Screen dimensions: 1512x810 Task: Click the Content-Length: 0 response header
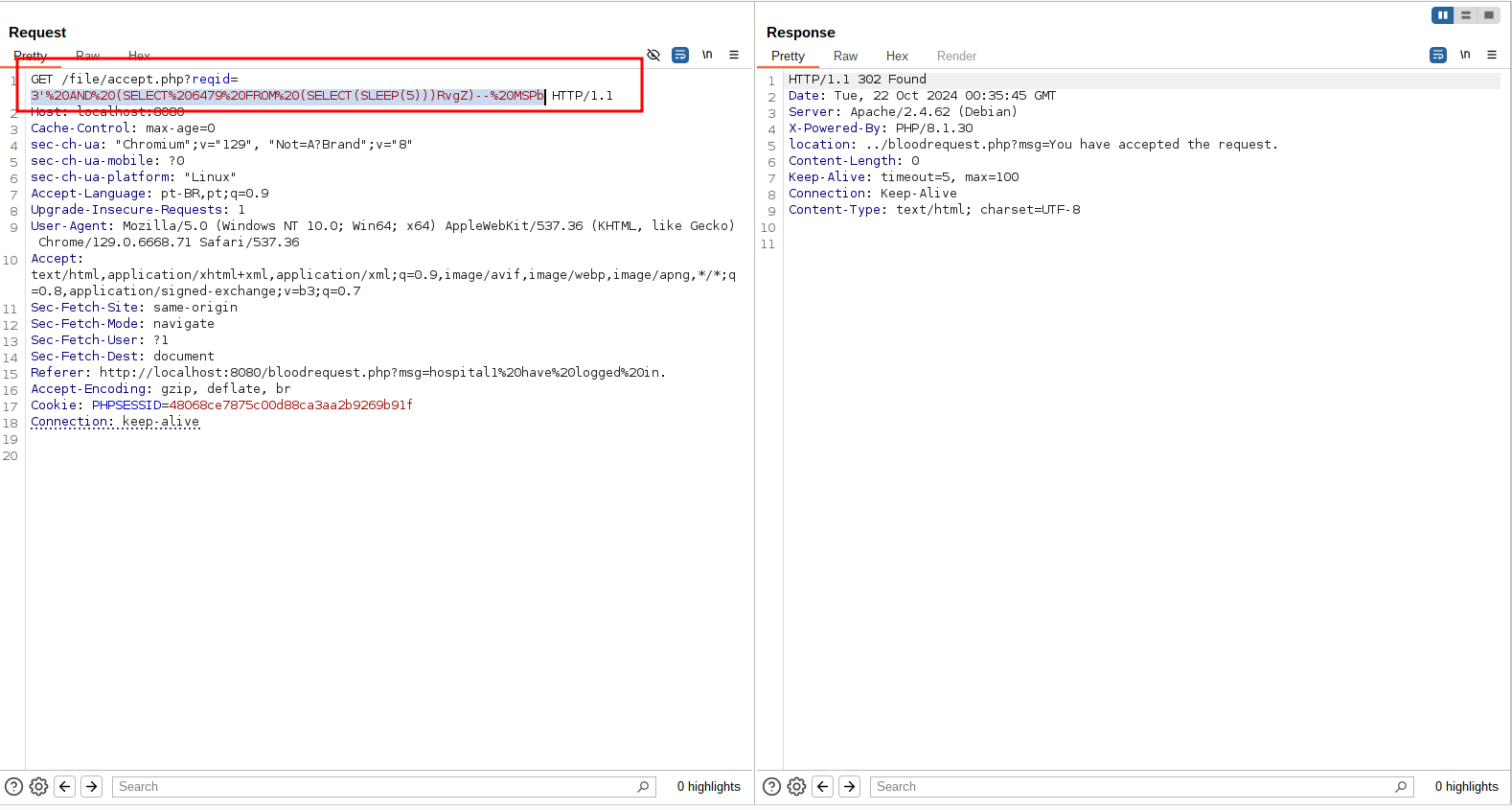click(854, 161)
